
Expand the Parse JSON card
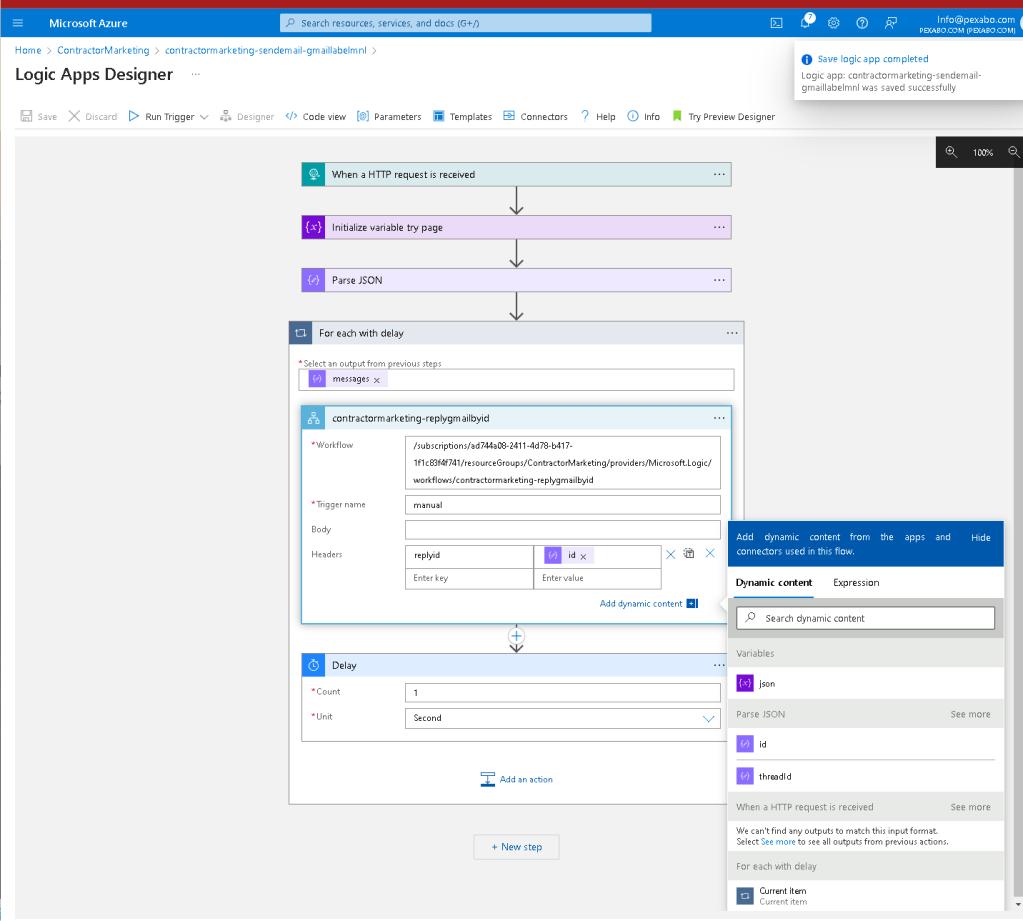[515, 280]
